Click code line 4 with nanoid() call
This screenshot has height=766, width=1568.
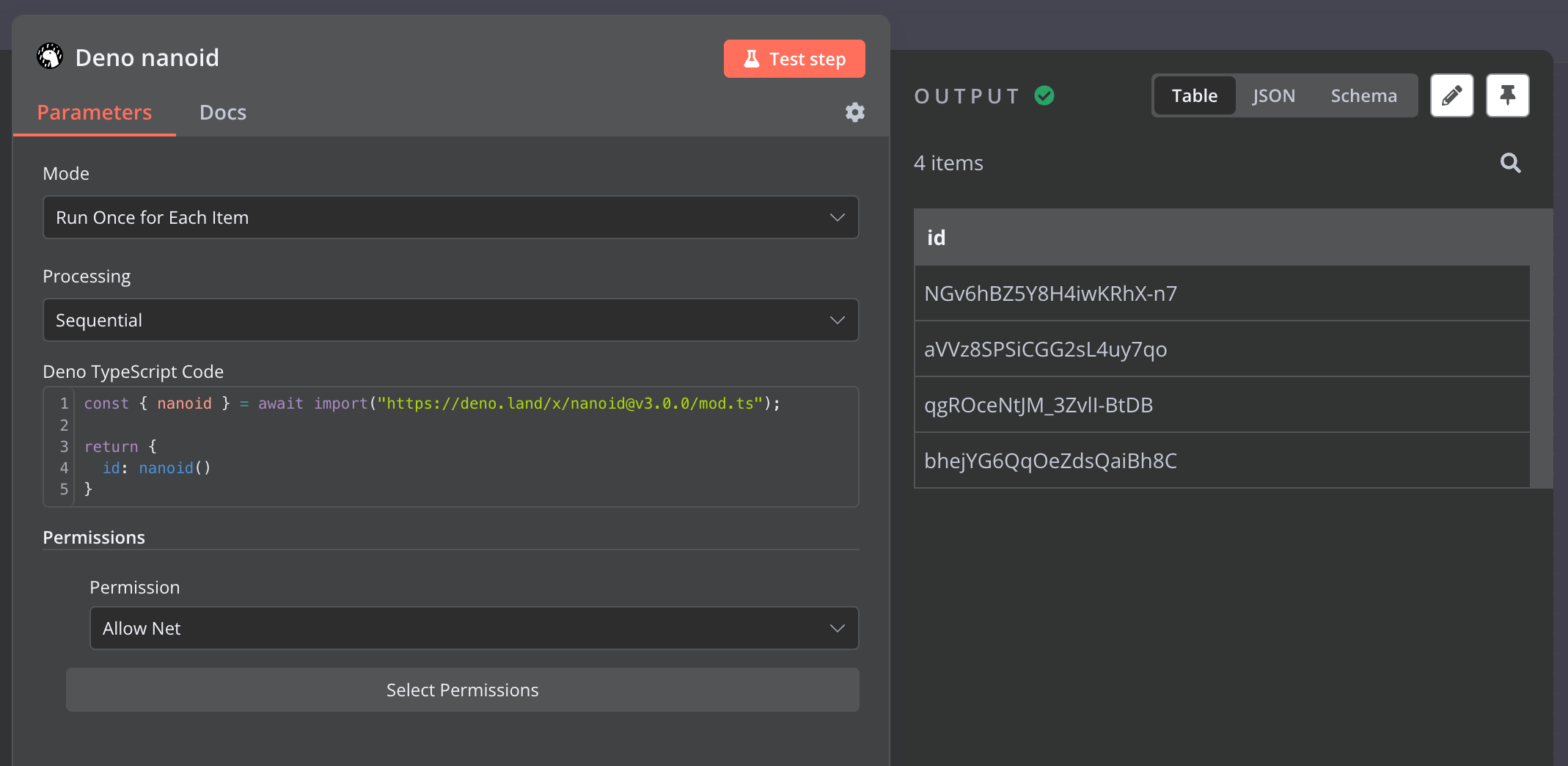(157, 468)
